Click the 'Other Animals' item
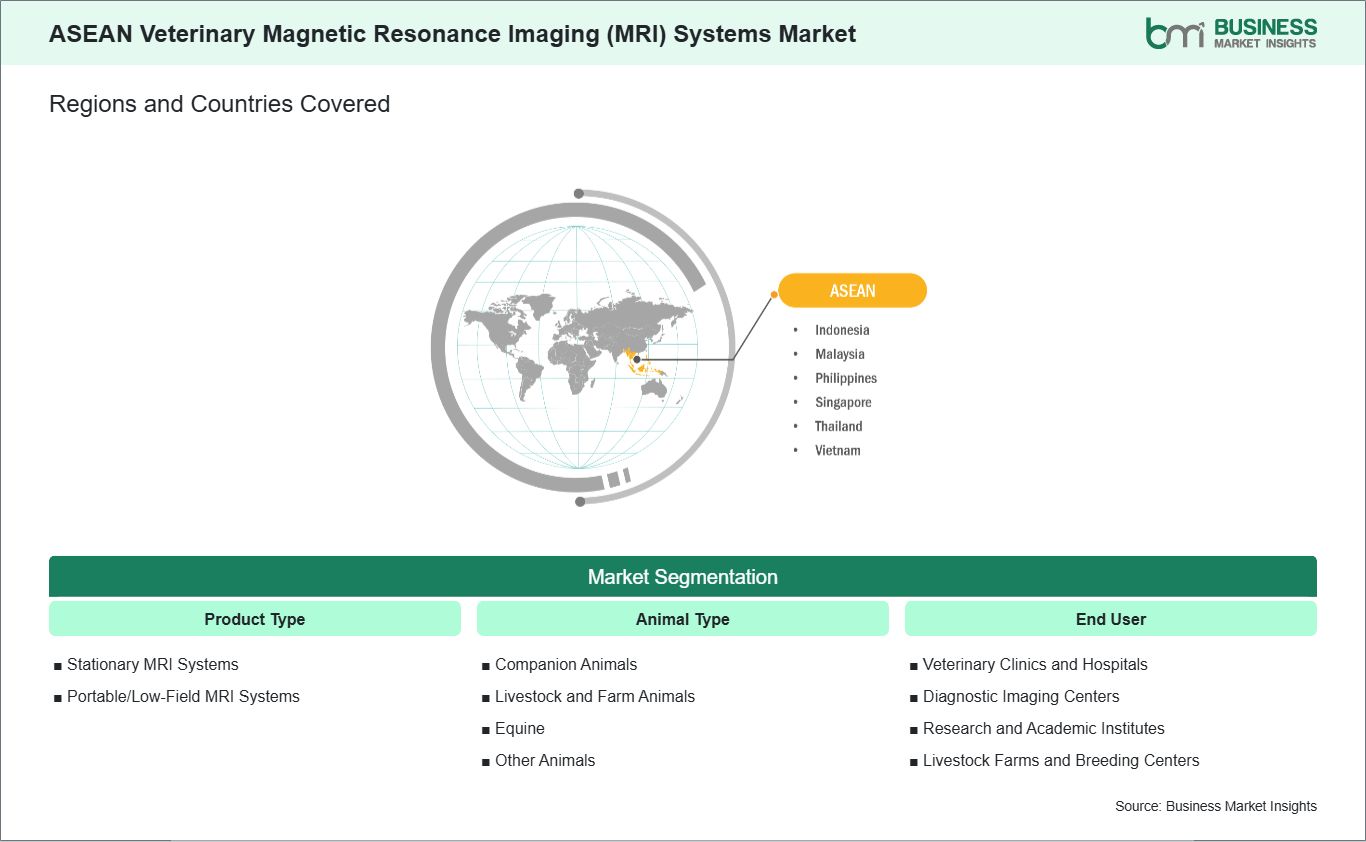 pyautogui.click(x=545, y=760)
